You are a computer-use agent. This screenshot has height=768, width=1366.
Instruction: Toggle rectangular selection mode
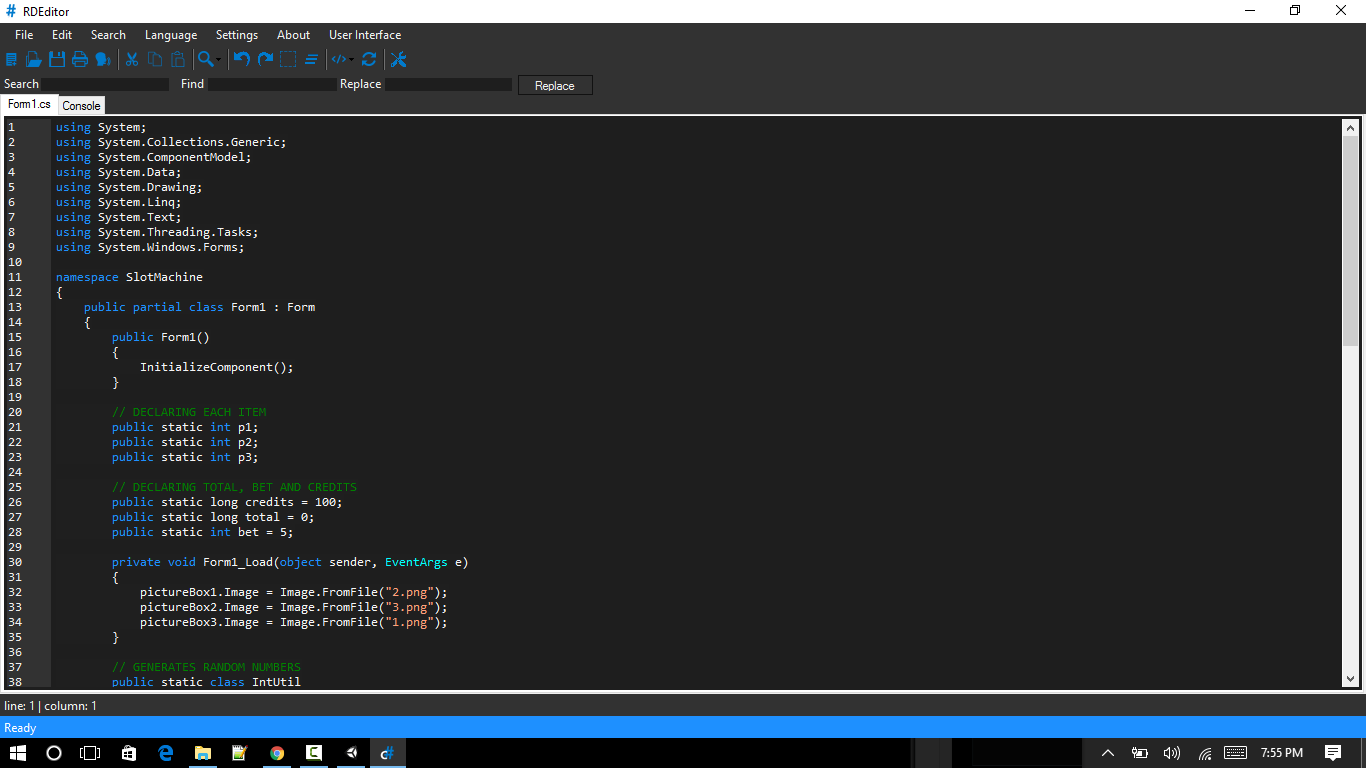pos(287,60)
